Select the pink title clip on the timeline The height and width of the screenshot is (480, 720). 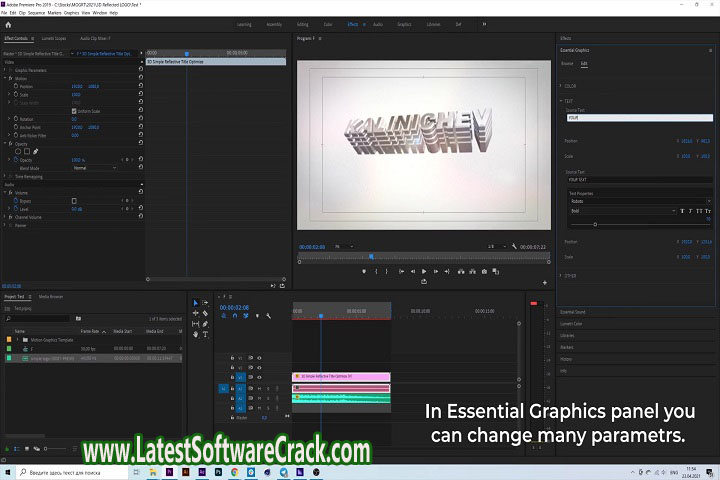coord(341,377)
